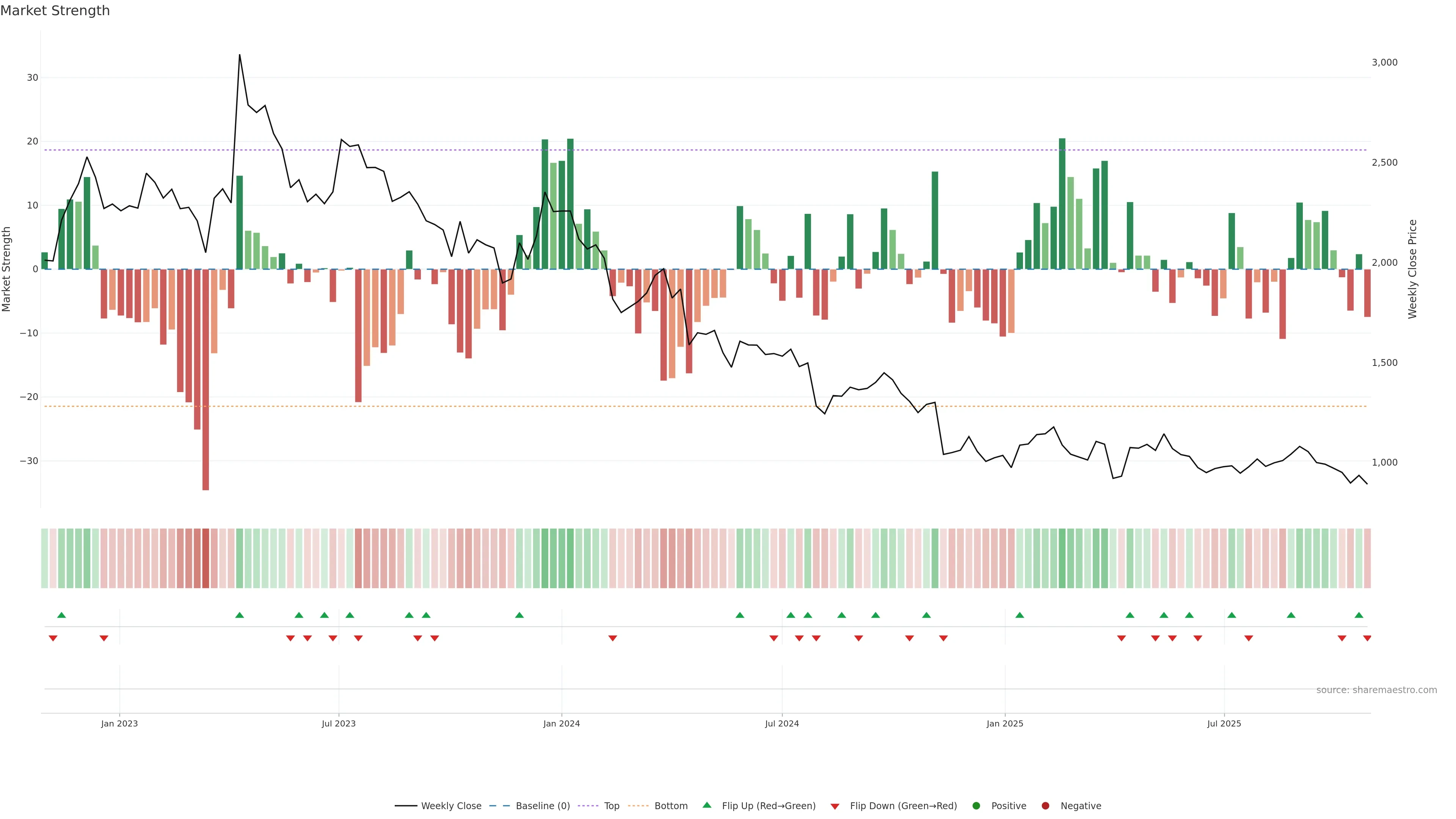
Task: Click the Jul 2025 axis label
Action: (1224, 723)
